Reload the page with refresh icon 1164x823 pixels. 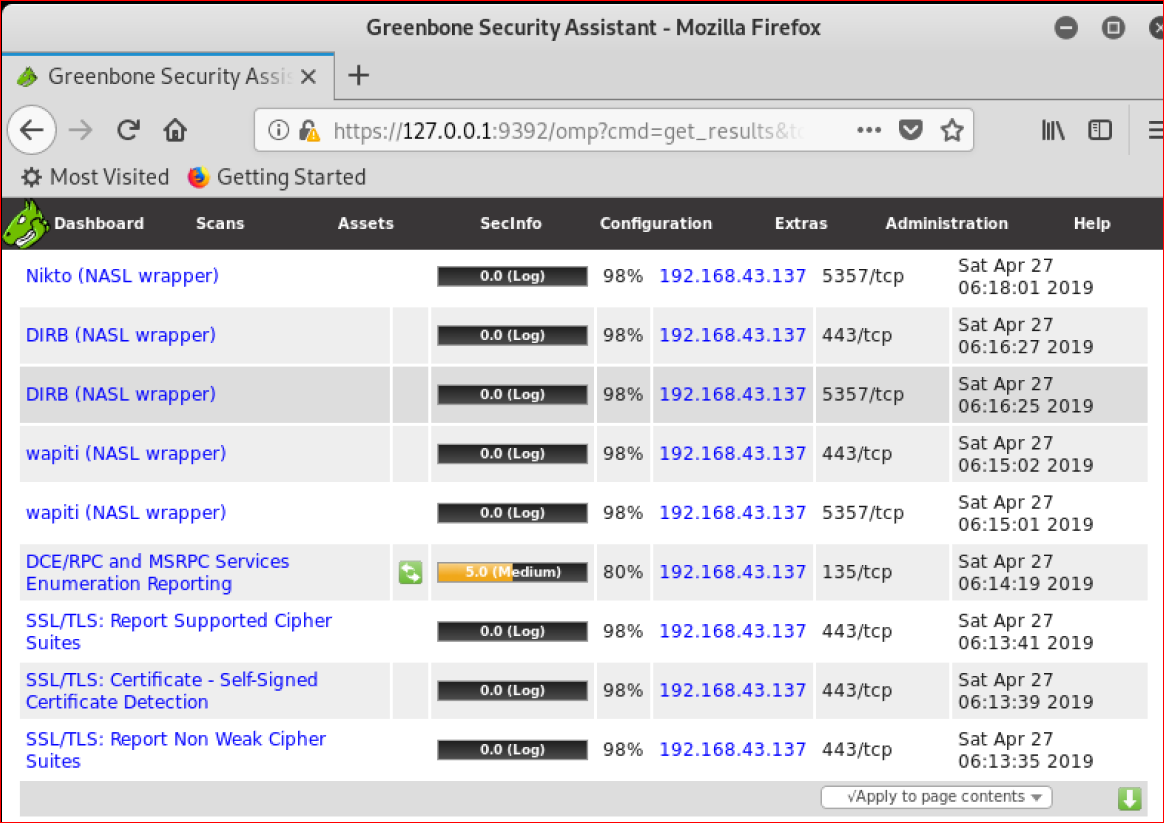pyautogui.click(x=128, y=130)
